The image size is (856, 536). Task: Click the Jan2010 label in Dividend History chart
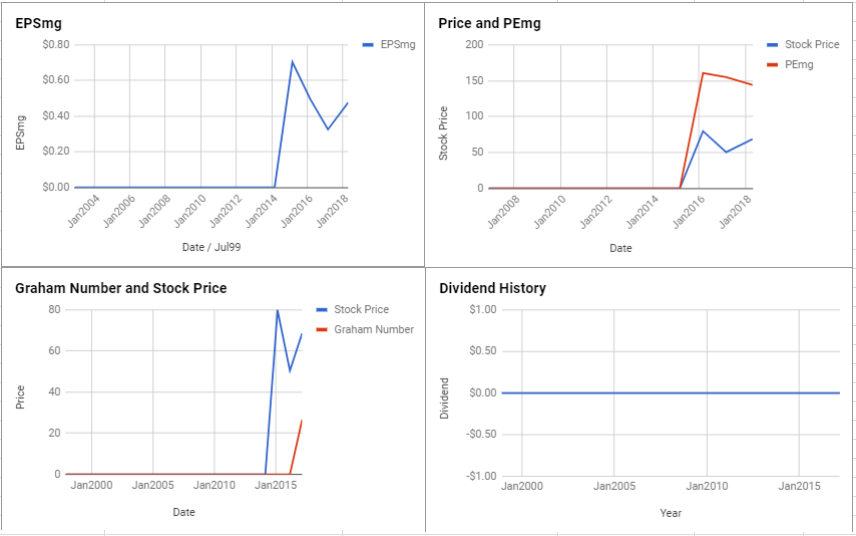pos(706,486)
